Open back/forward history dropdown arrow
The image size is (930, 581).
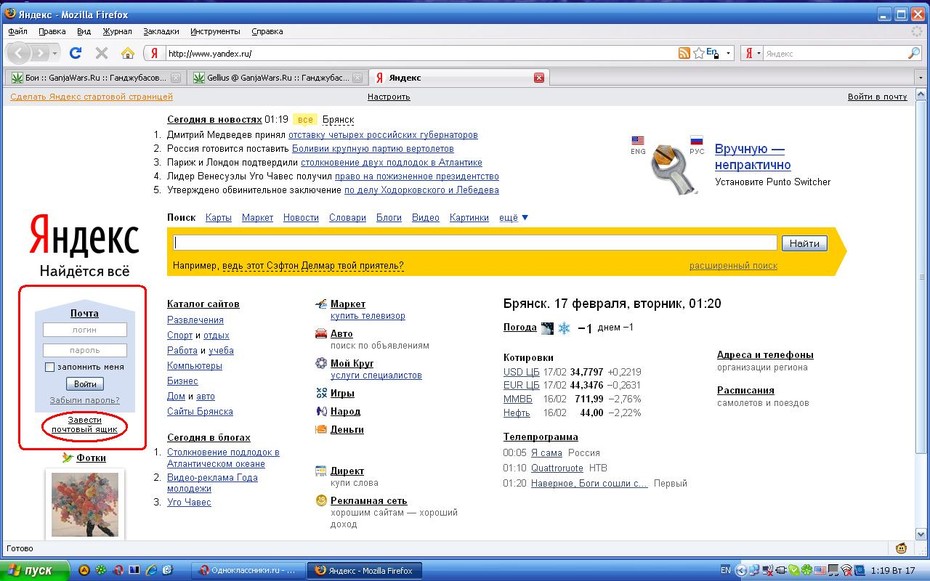(55, 53)
